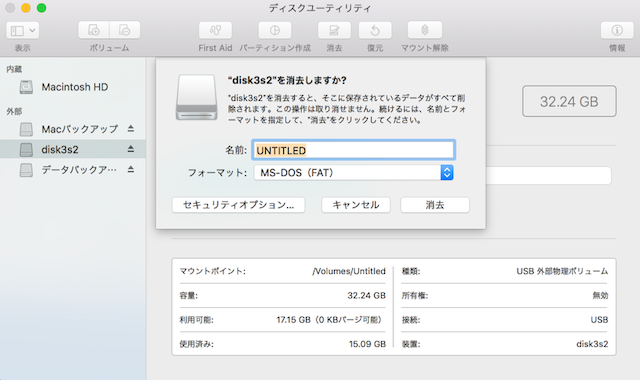Screen dimensions: 640x380
Task: Click the green zoom window button
Action: pos(41,8)
